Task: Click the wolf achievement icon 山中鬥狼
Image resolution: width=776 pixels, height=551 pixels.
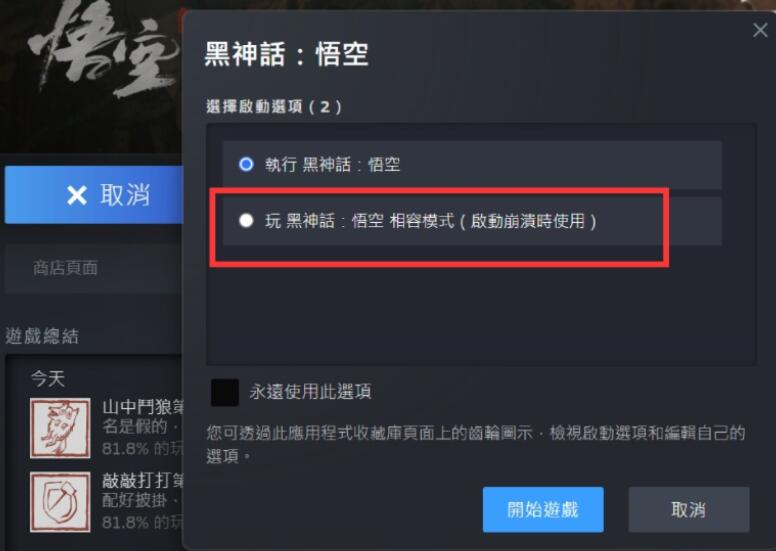Action: [x=60, y=428]
